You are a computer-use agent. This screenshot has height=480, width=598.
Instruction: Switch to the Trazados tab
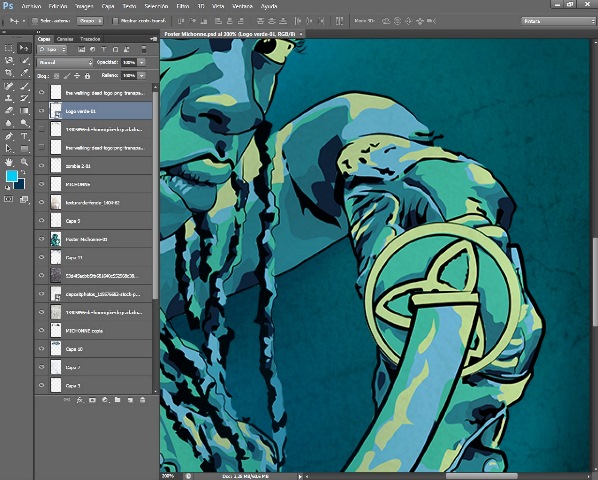click(x=90, y=39)
